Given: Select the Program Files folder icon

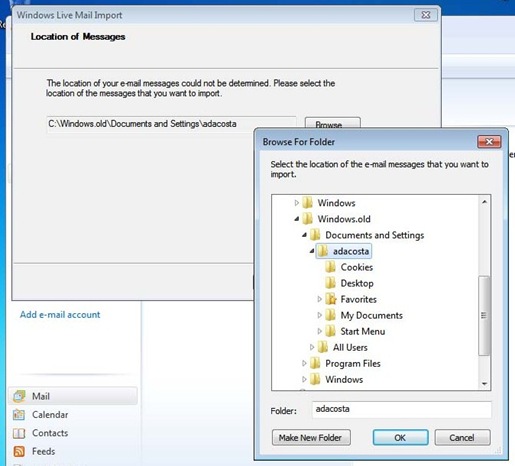Looking at the screenshot, I should 315,363.
